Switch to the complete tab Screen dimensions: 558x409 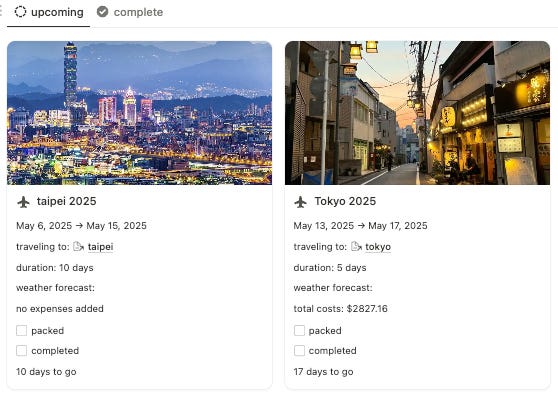click(x=130, y=12)
